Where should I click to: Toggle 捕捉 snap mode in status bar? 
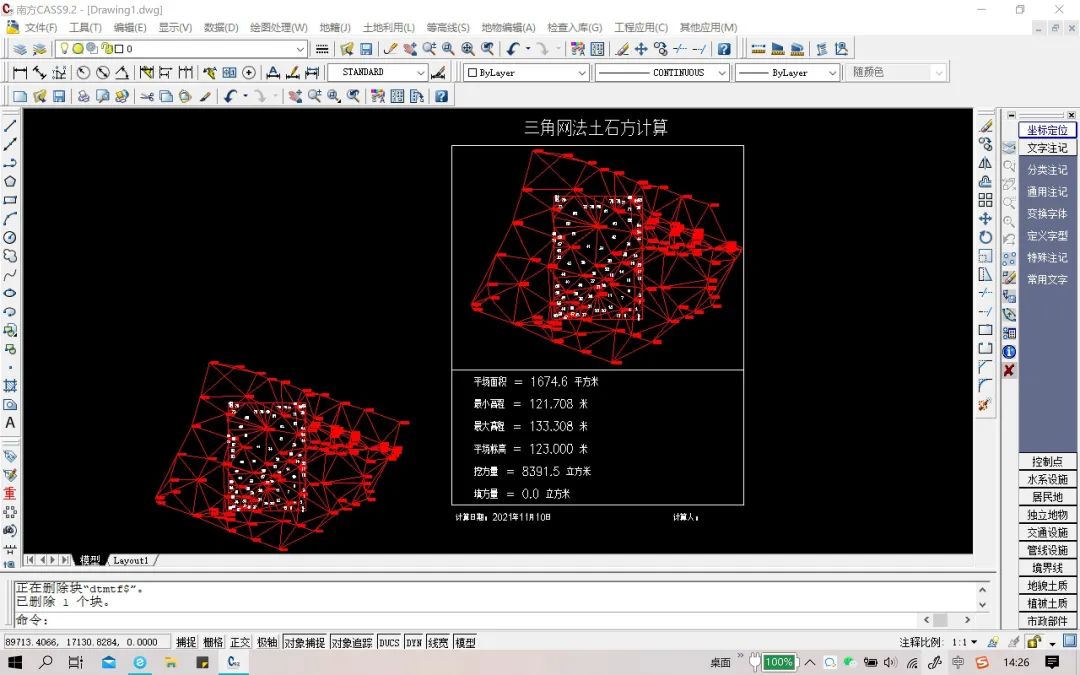[186, 643]
